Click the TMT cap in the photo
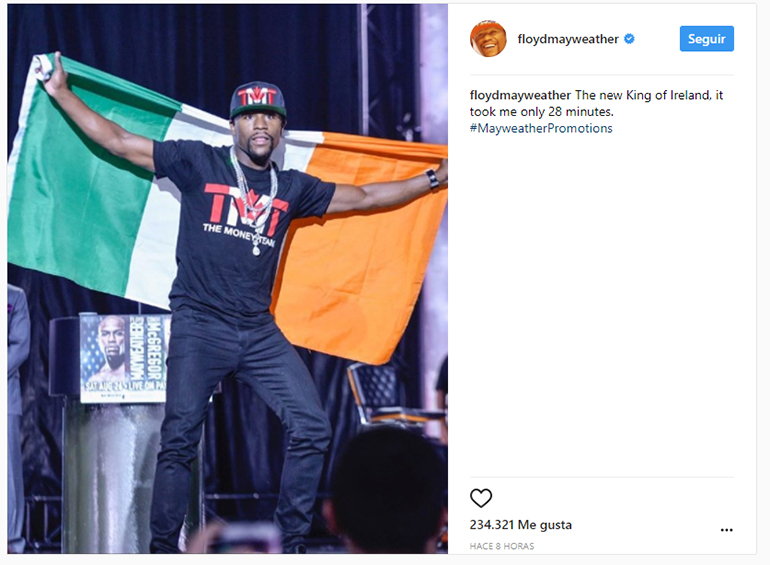 point(258,99)
